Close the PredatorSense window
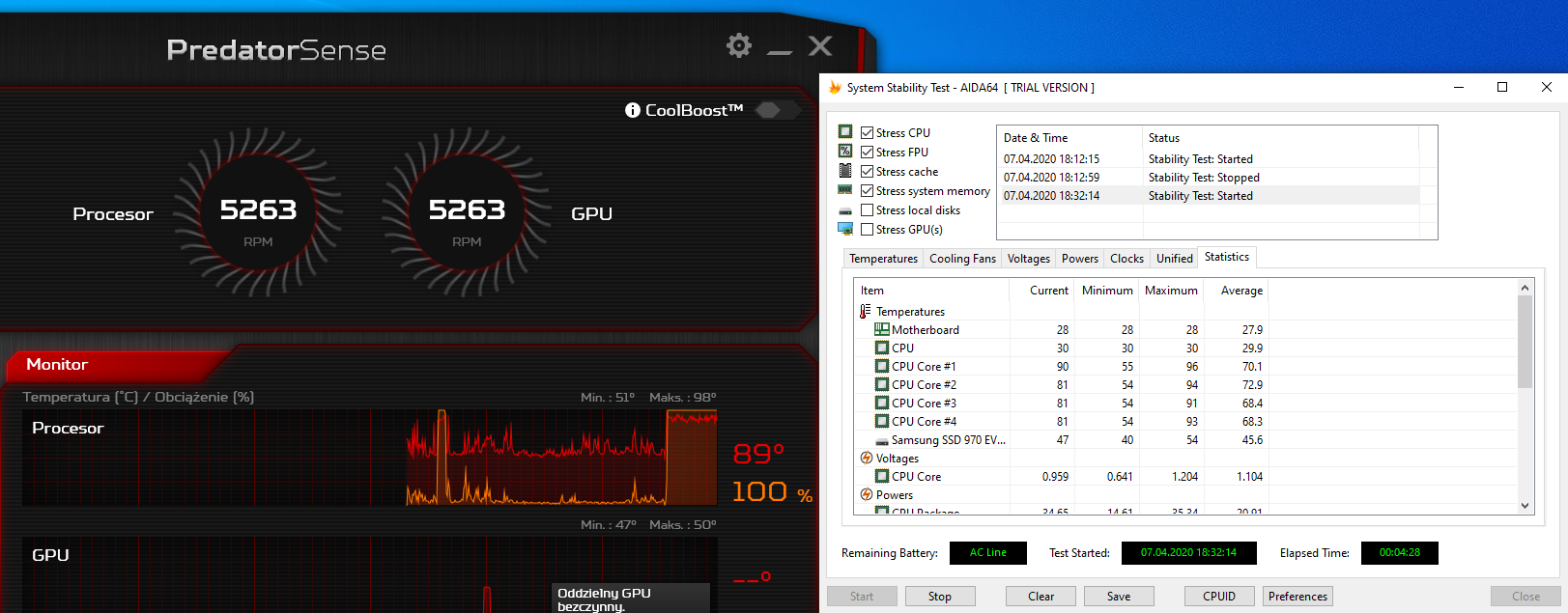This screenshot has width=1568, height=613. click(x=820, y=45)
